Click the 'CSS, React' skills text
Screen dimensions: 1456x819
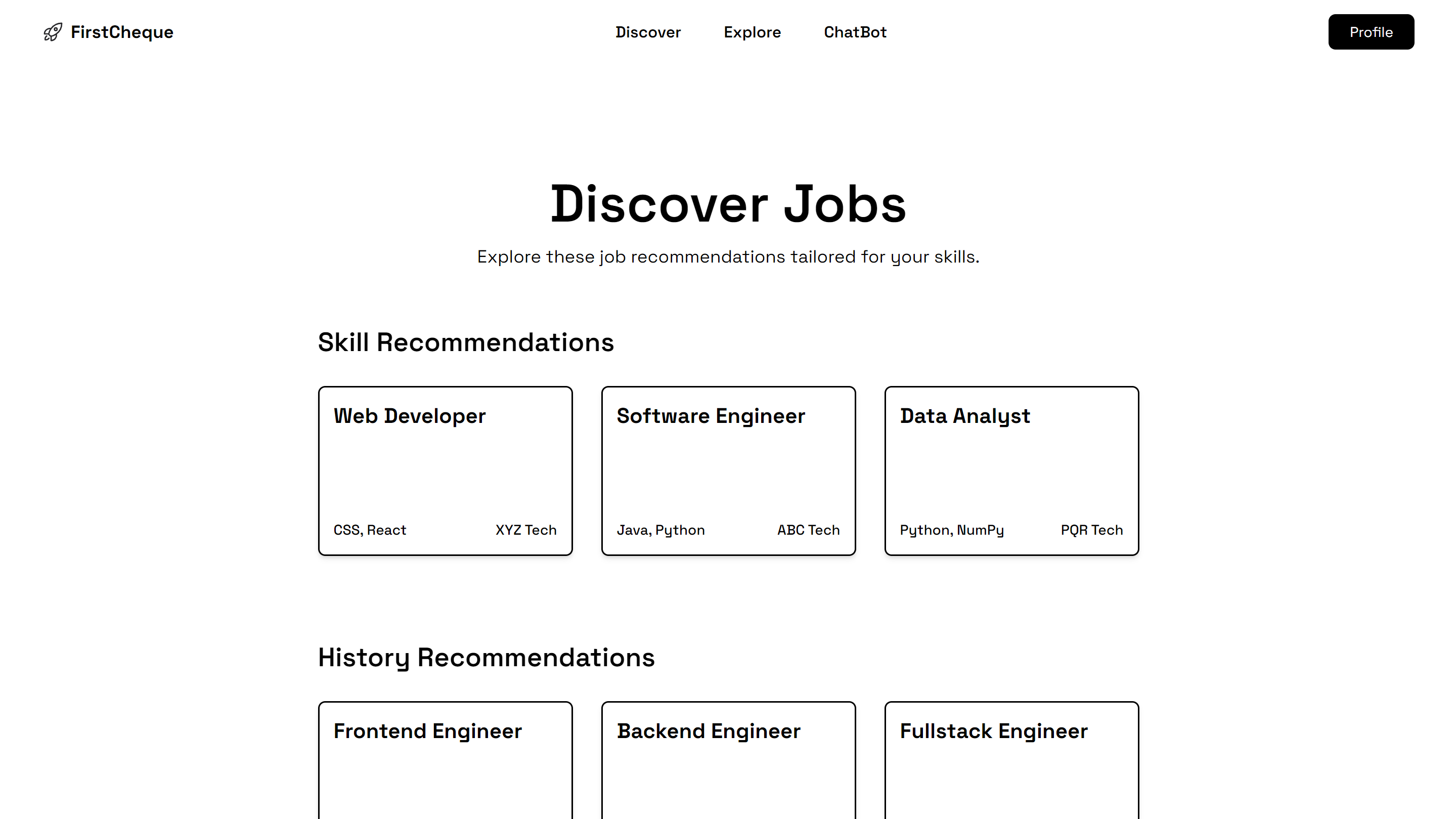coord(370,530)
